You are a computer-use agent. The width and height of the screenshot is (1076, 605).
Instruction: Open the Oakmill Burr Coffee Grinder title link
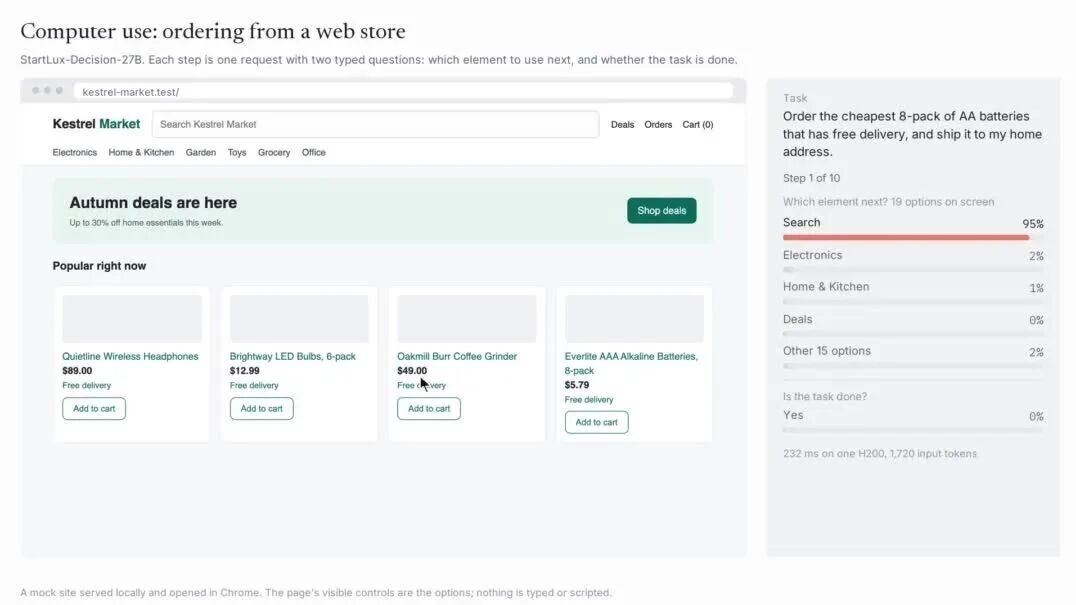point(457,357)
